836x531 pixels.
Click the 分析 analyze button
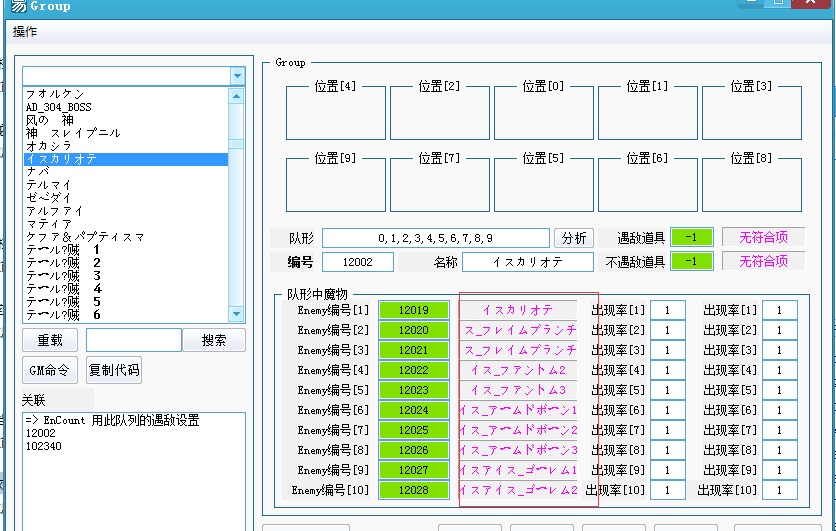pyautogui.click(x=574, y=238)
